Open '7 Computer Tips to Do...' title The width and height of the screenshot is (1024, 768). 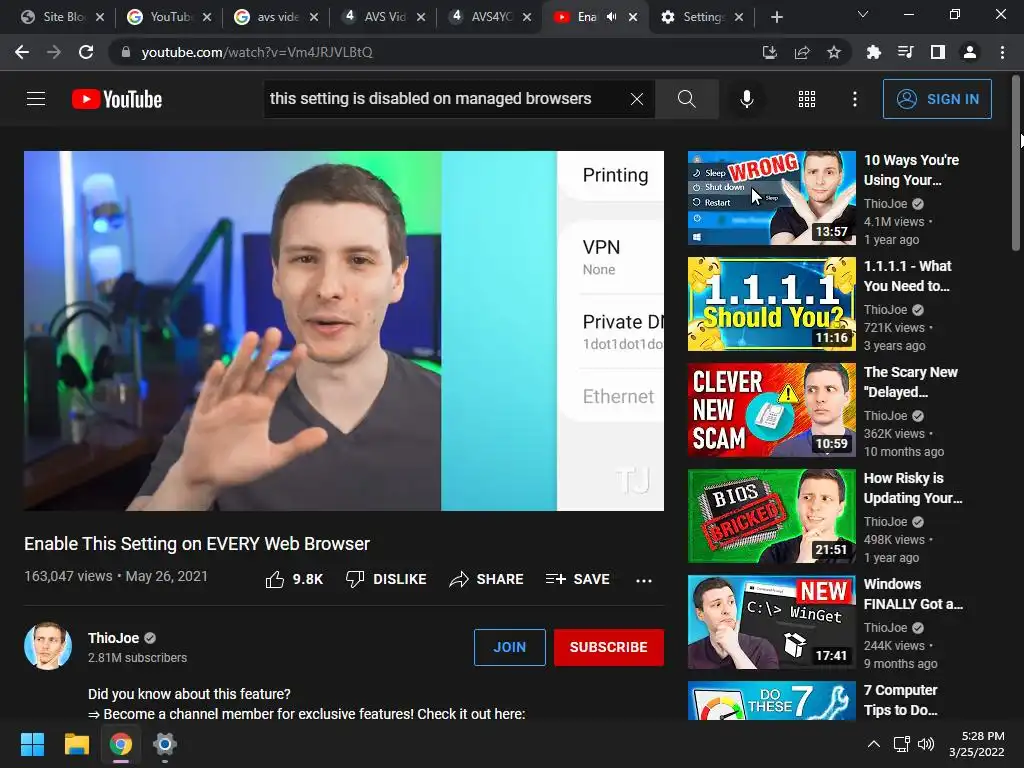[x=901, y=700]
